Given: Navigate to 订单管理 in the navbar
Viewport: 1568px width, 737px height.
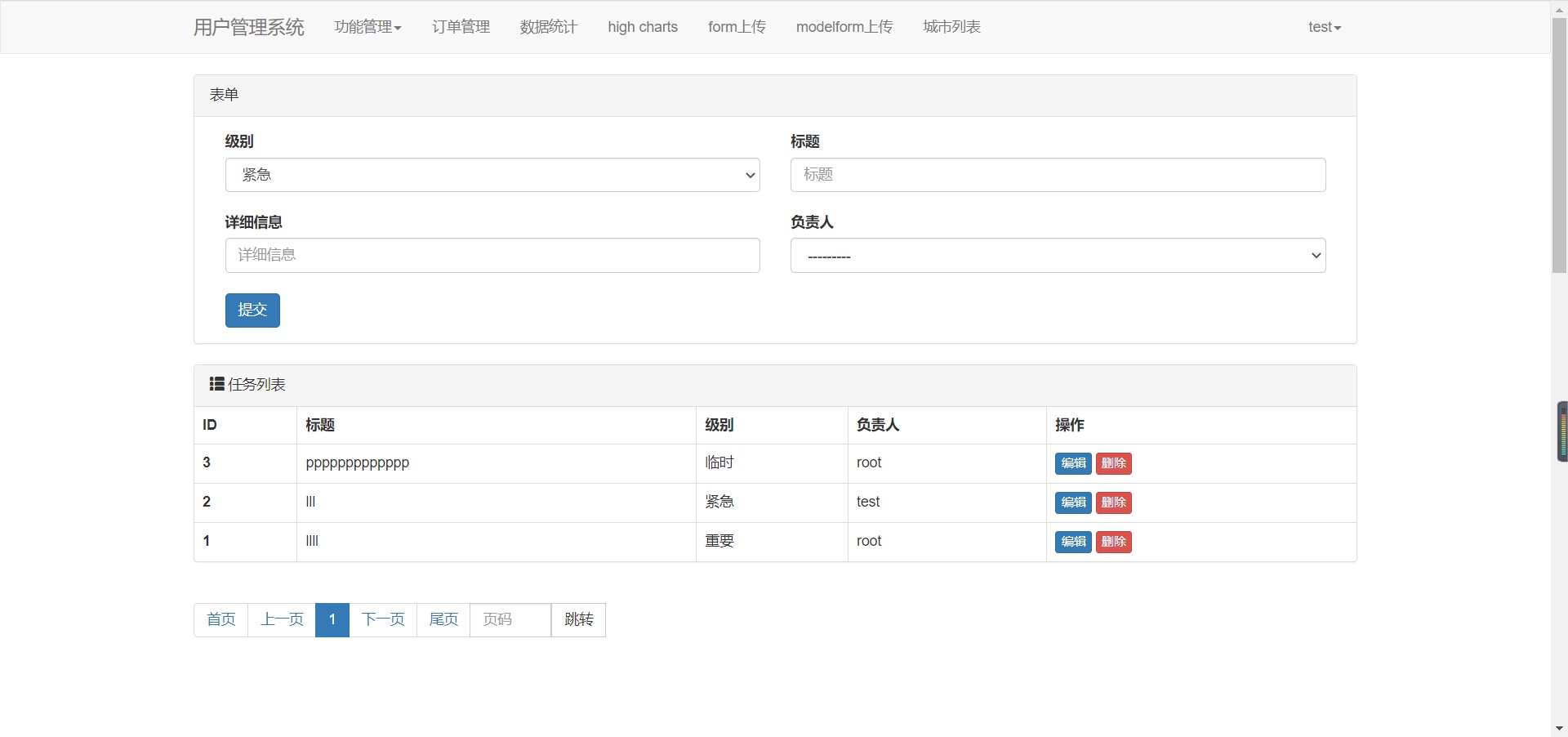Looking at the screenshot, I should (x=460, y=27).
